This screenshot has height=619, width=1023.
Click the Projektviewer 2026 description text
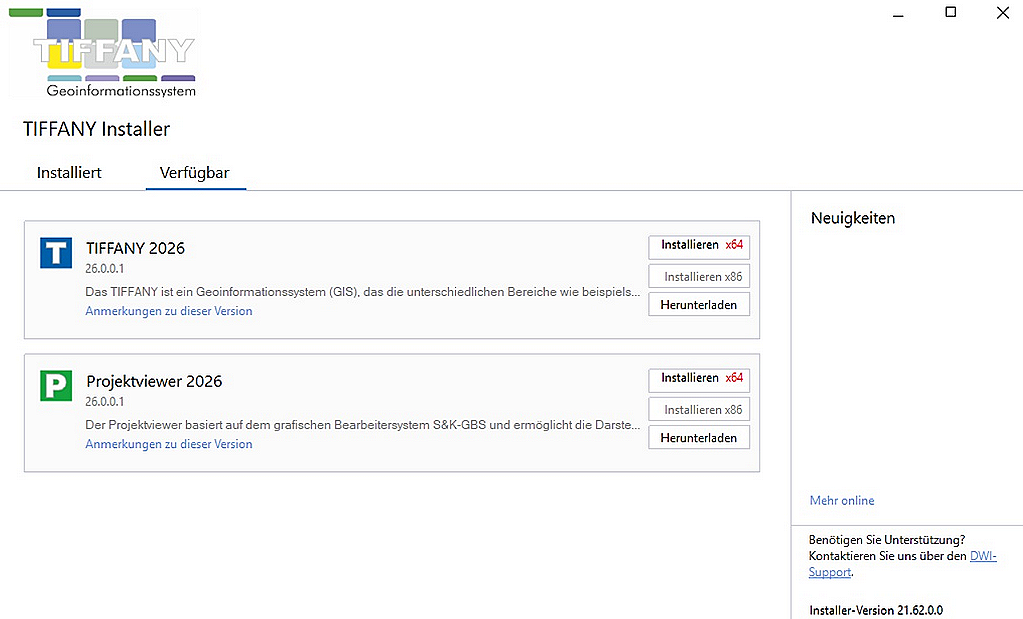click(362, 425)
